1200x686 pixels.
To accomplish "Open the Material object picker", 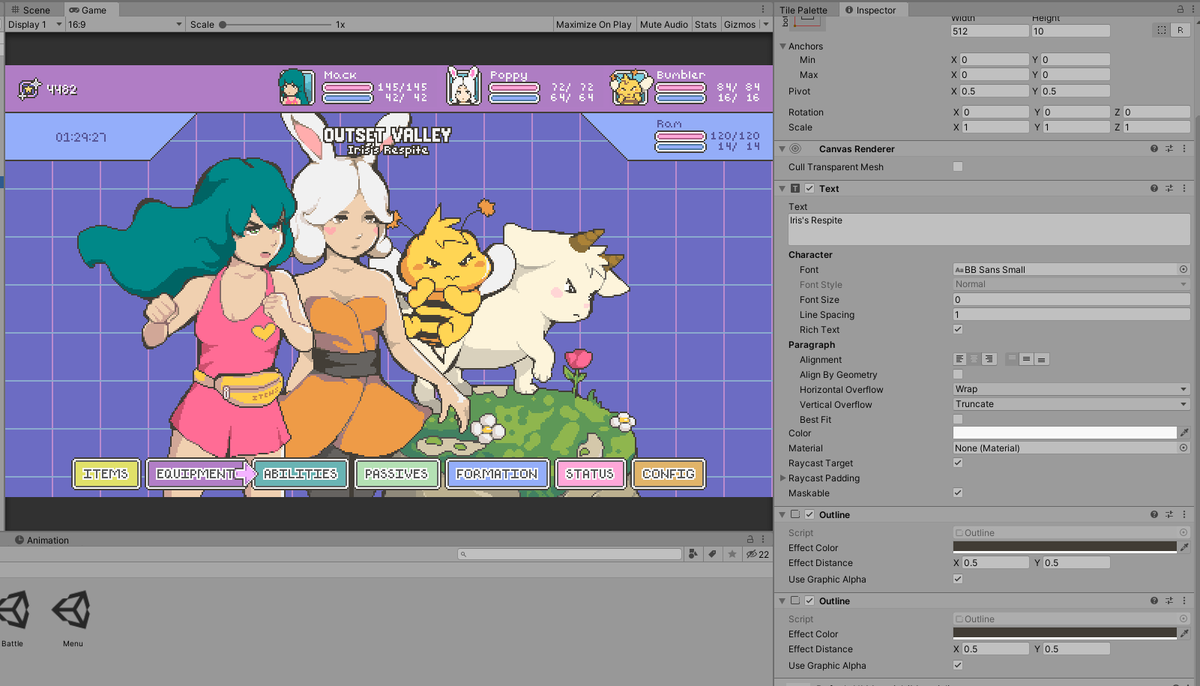I will [1183, 449].
